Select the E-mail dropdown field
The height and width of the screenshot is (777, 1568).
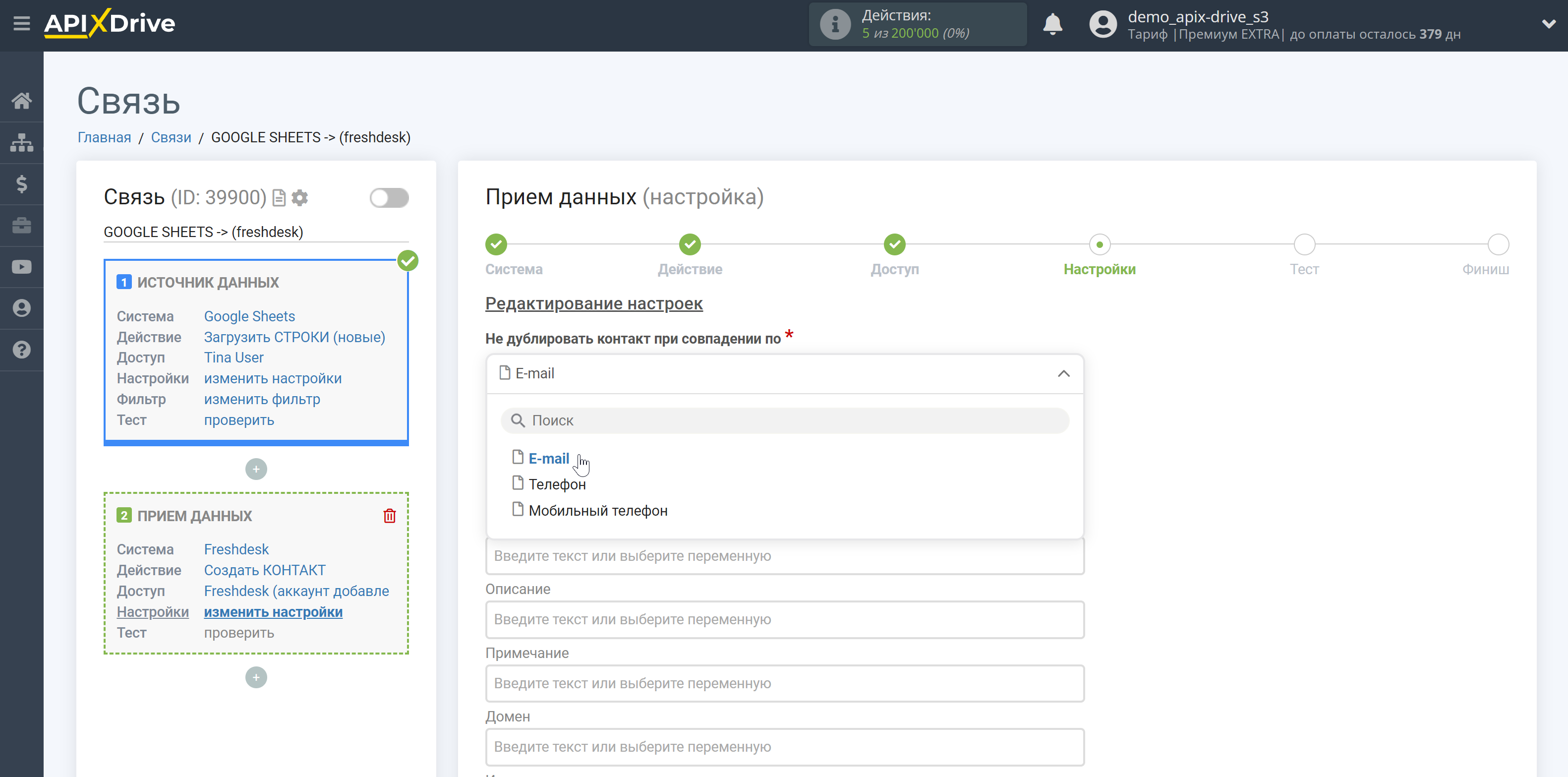[785, 373]
